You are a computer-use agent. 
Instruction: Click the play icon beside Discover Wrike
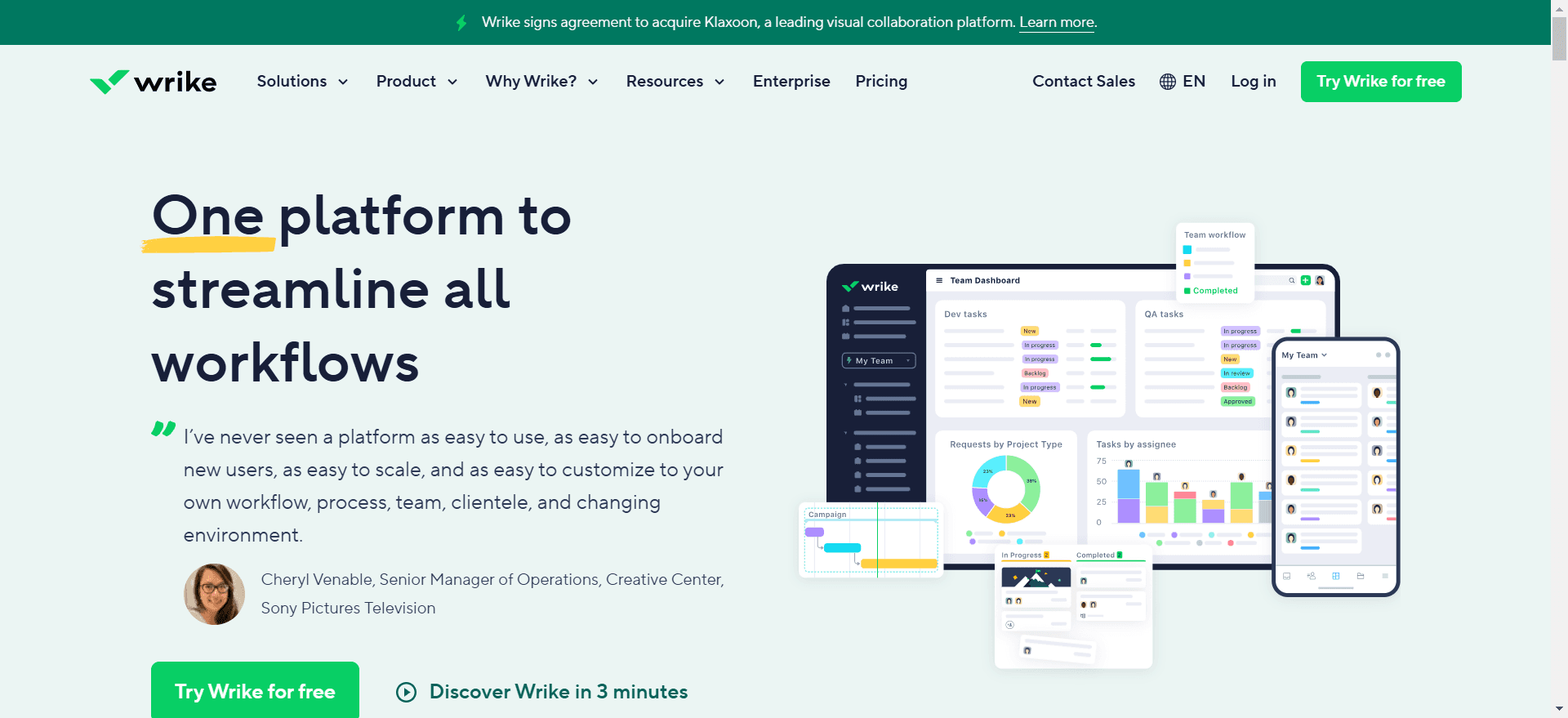(406, 693)
